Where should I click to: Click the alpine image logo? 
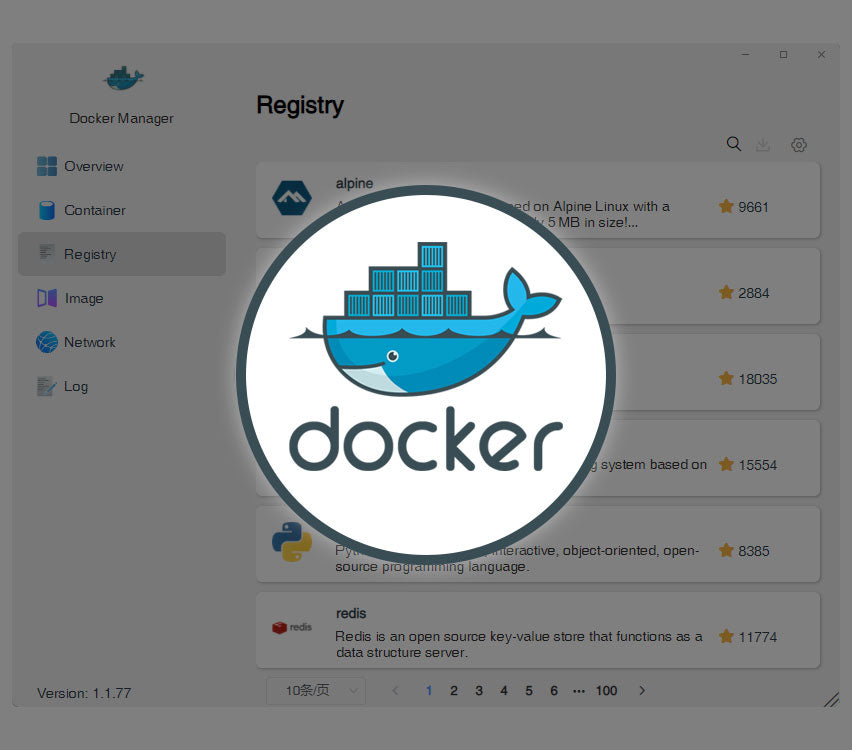coord(292,198)
